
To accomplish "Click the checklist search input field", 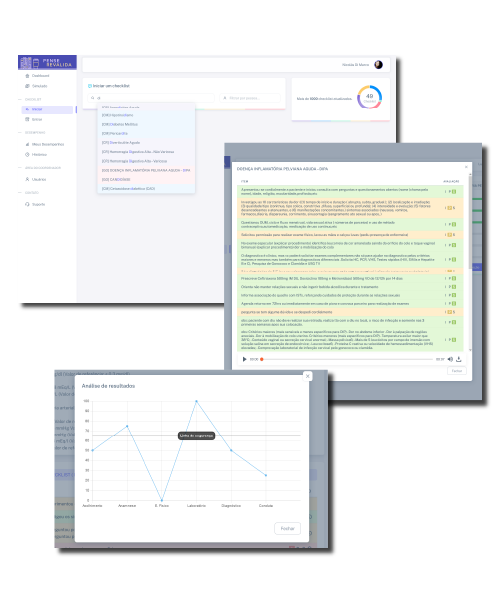I will [x=151, y=98].
